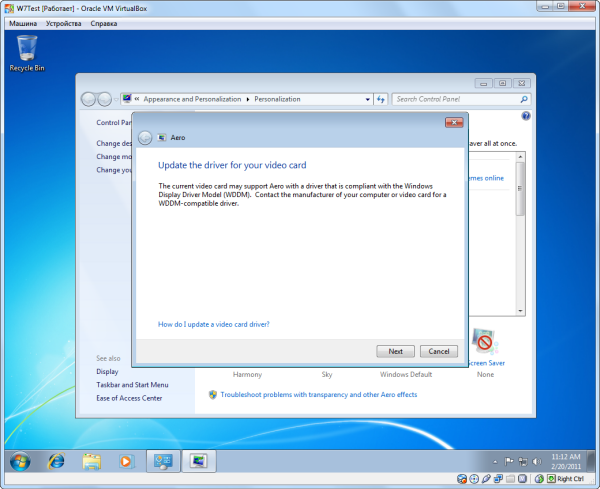Image resolution: width=600 pixels, height=489 pixels.
Task: Click VirtualBox optical disk status icon
Action: [x=474, y=479]
